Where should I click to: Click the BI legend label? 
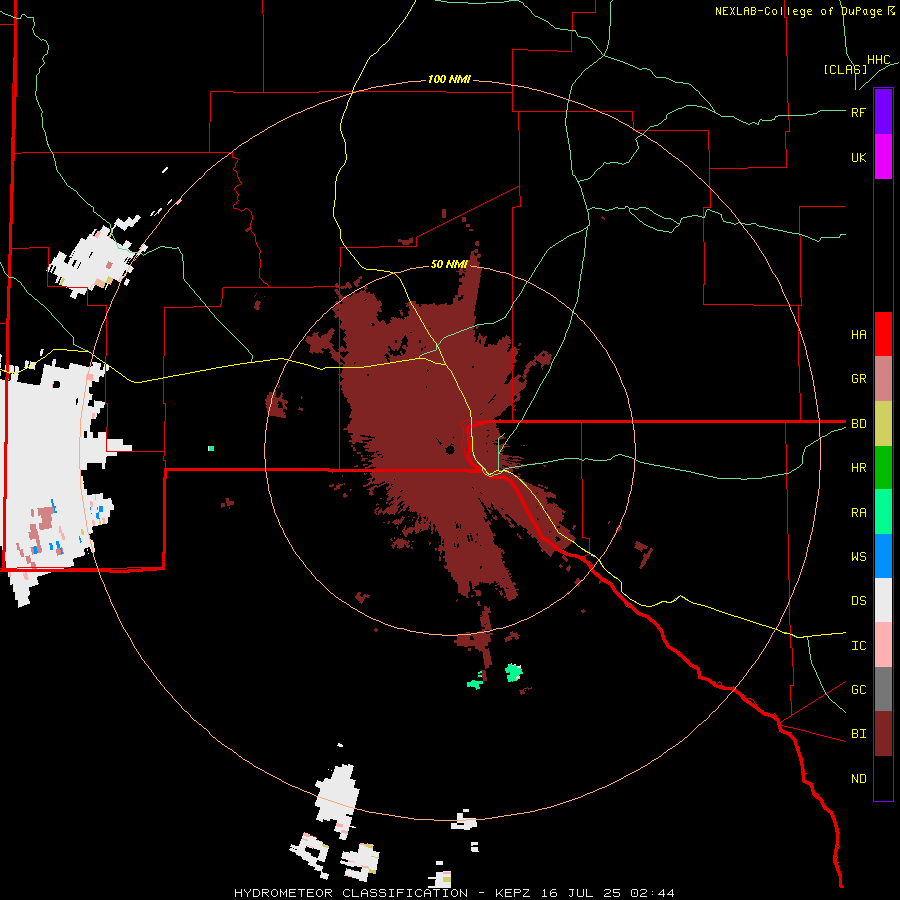pyautogui.click(x=858, y=734)
